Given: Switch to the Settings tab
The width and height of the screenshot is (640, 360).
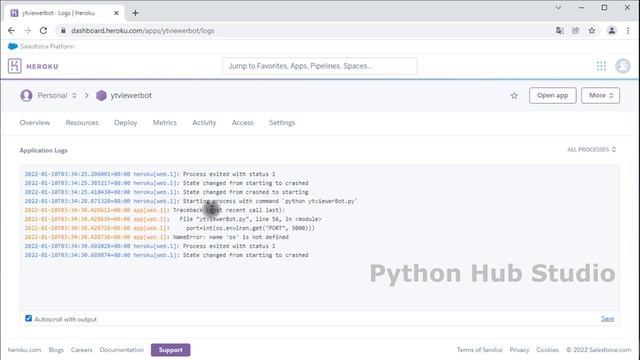Looking at the screenshot, I should tap(282, 123).
